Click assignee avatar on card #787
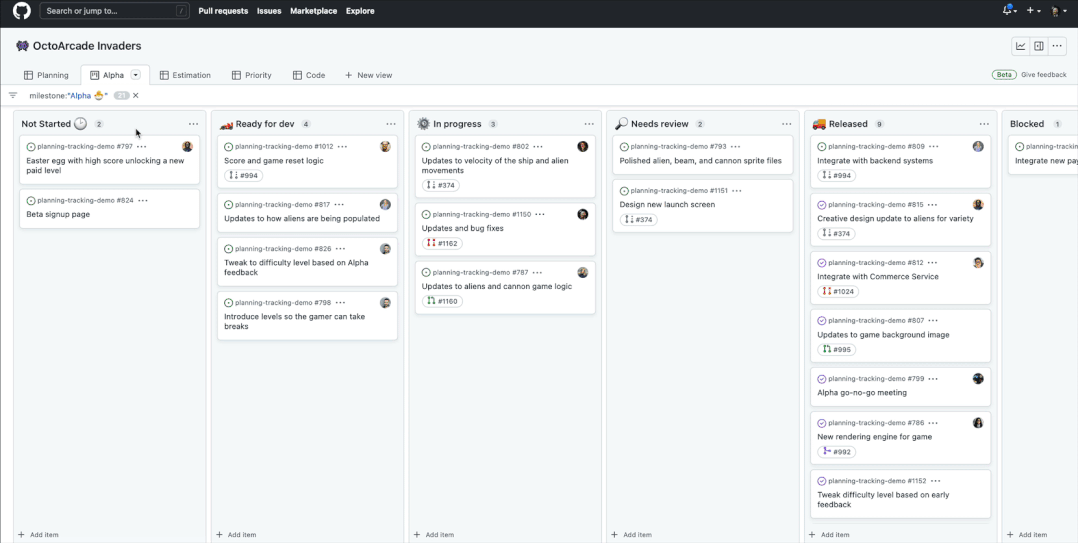 583,272
